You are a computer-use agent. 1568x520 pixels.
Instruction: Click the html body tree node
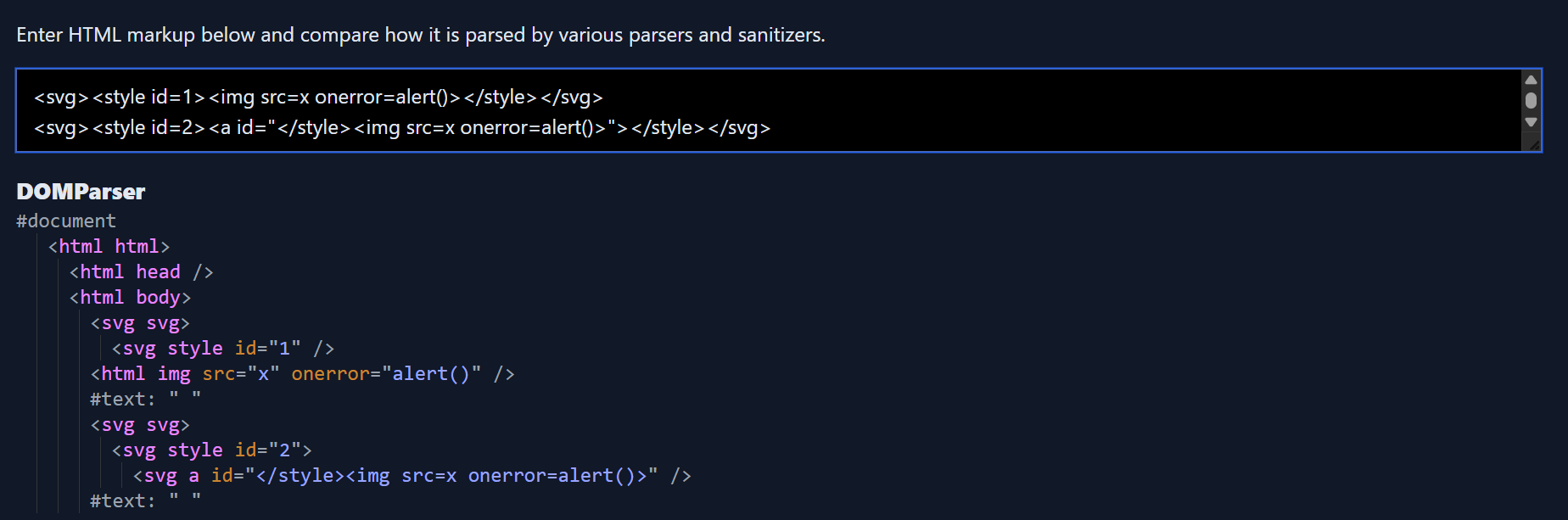pos(130,298)
